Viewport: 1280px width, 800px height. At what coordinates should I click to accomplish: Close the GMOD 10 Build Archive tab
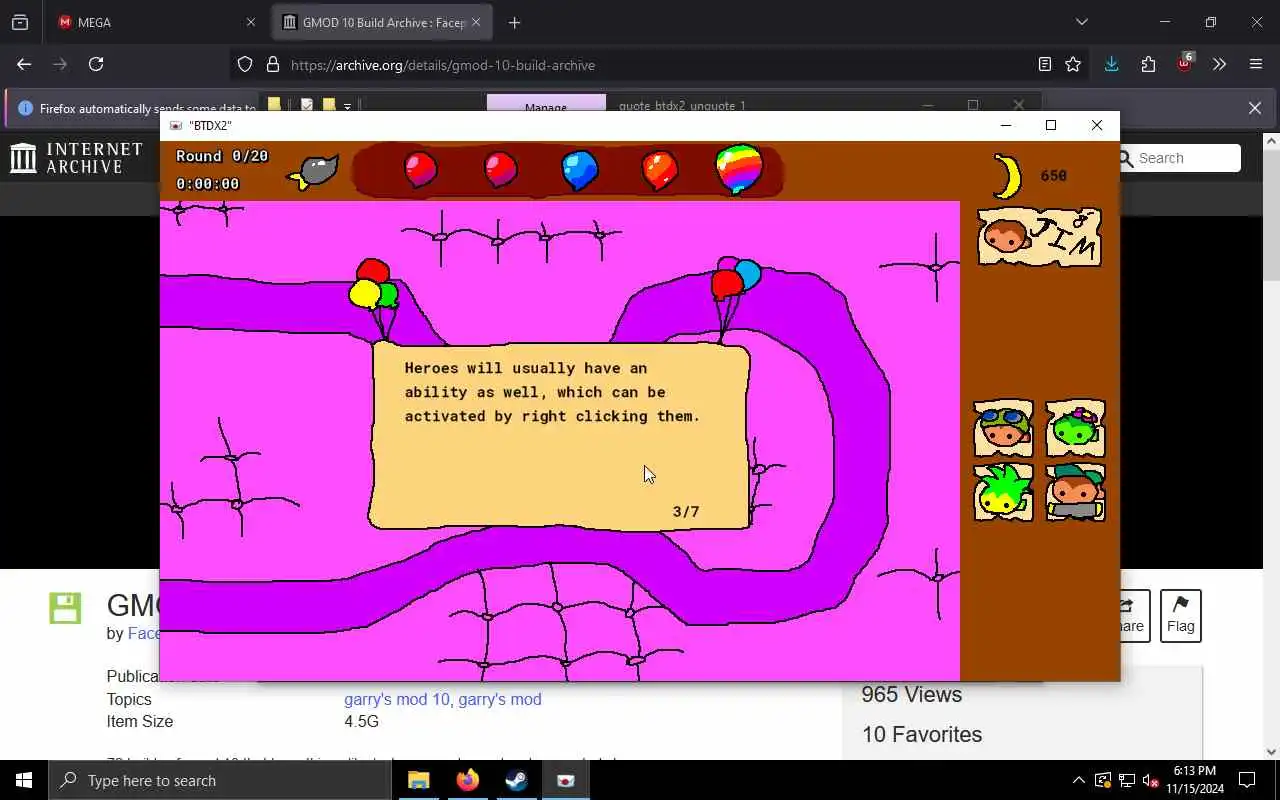tap(476, 22)
